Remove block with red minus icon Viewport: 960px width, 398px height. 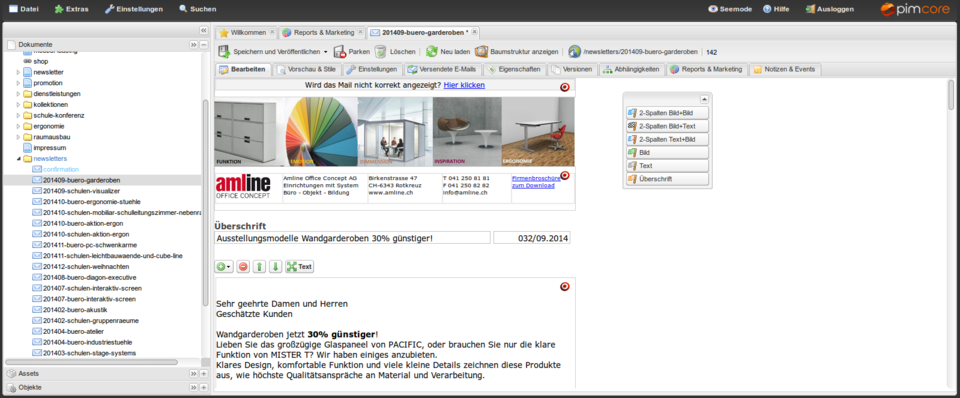(243, 267)
